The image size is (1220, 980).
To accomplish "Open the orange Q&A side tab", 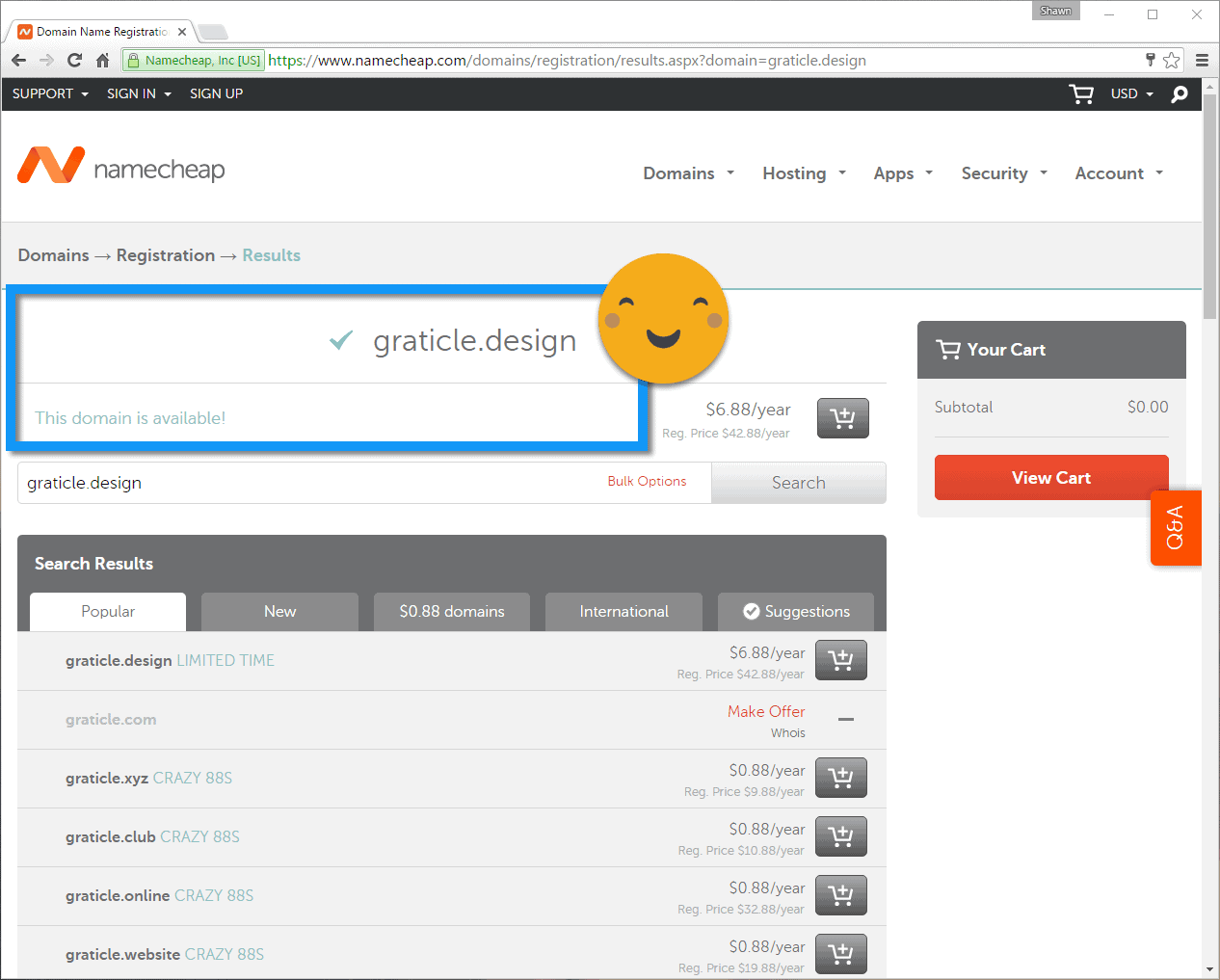I will click(x=1176, y=528).
